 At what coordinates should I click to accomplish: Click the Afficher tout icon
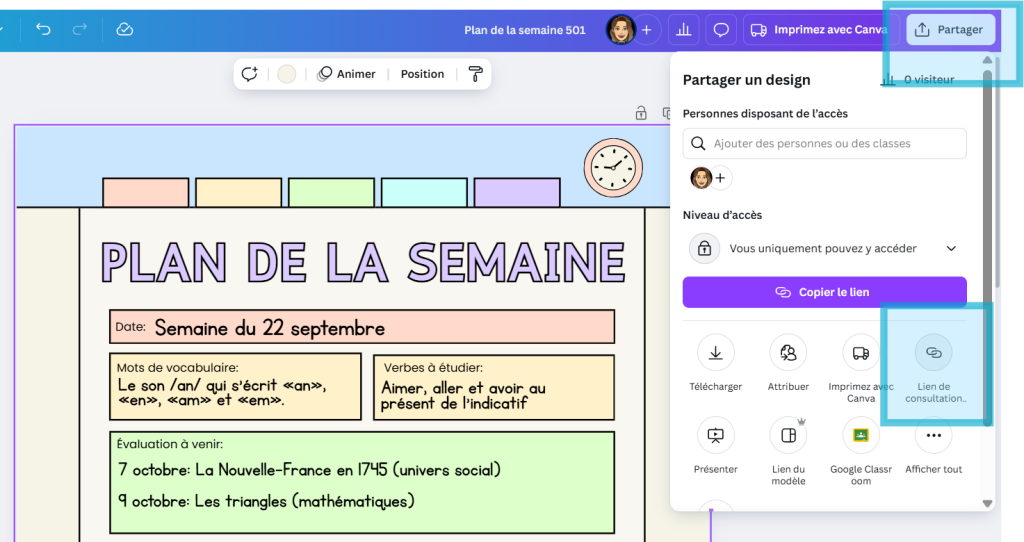pyautogui.click(x=934, y=435)
